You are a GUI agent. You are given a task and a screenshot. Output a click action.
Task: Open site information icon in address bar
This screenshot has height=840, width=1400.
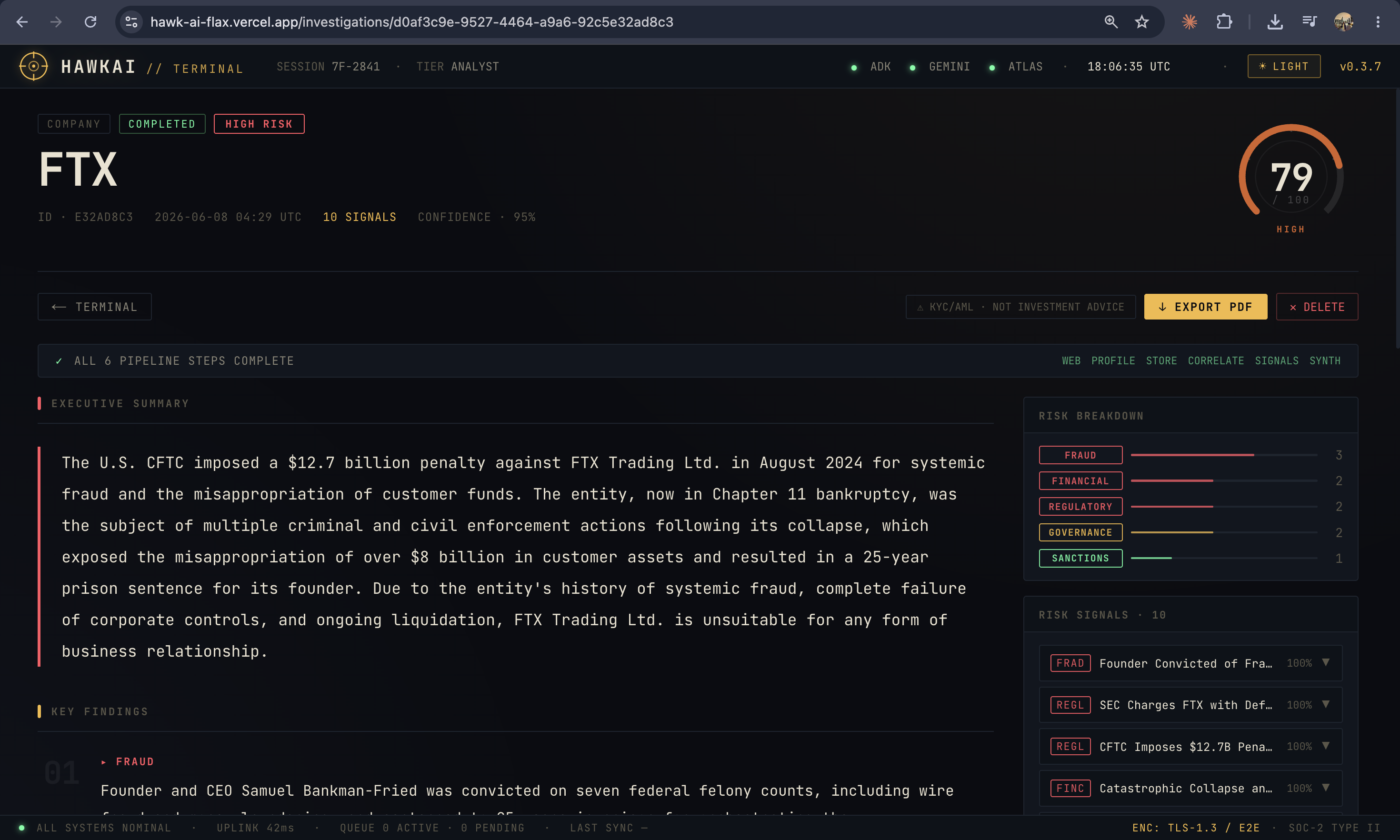click(131, 22)
